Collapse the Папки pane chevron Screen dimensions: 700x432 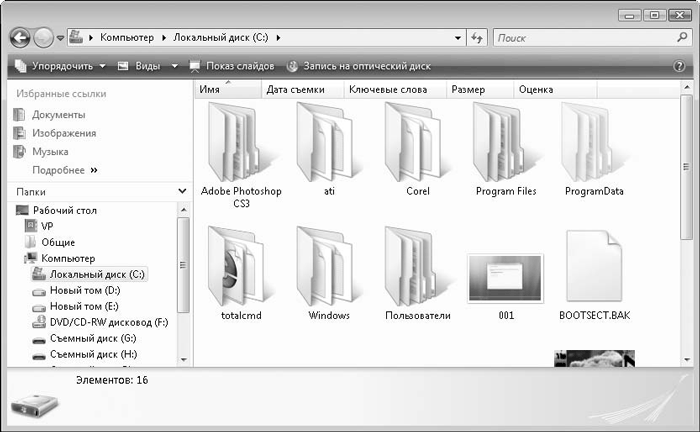(182, 191)
